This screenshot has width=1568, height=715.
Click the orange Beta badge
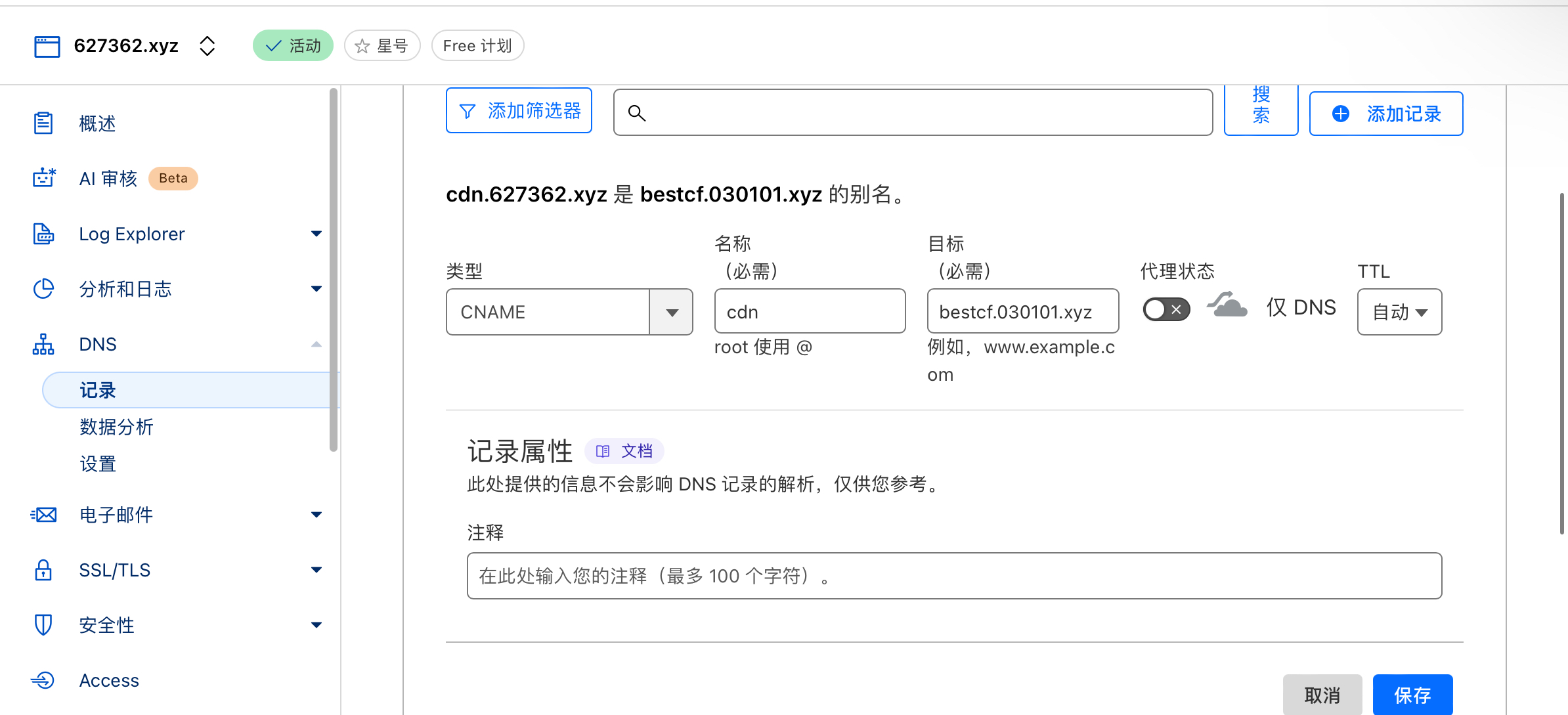[173, 179]
